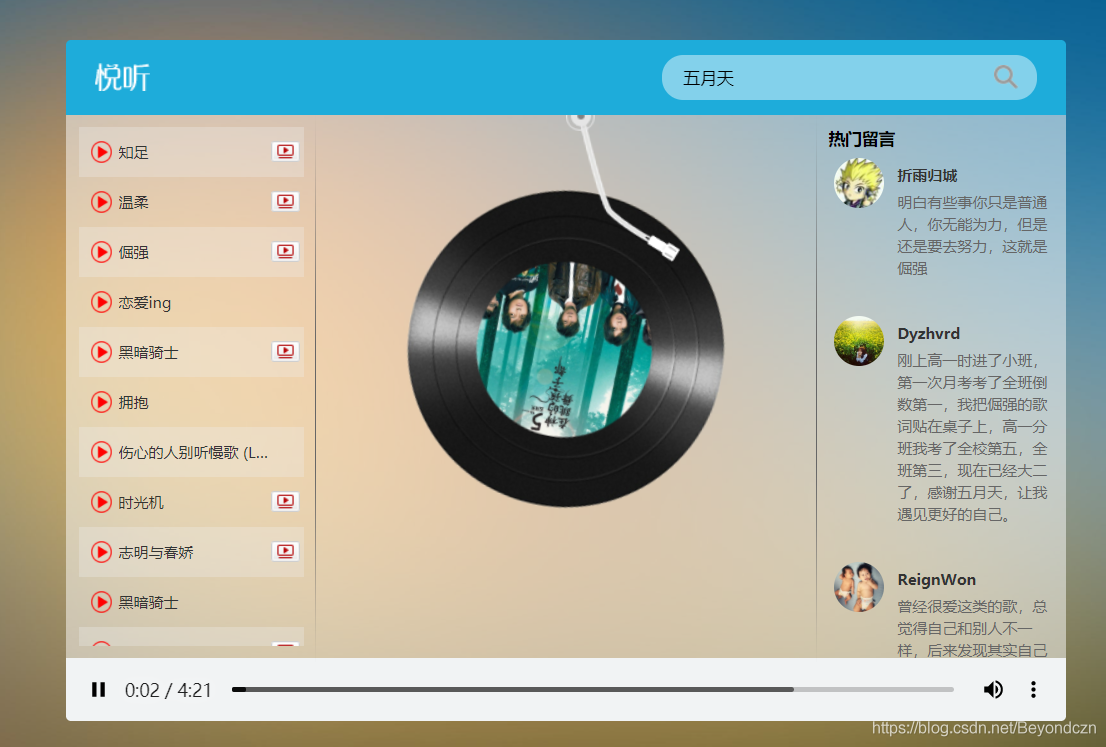Select the song title 拥抱

coord(133,403)
